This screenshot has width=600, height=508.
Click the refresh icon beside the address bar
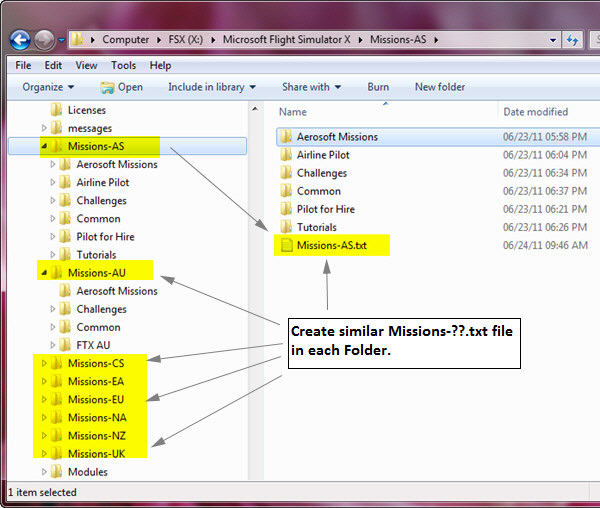pos(573,39)
